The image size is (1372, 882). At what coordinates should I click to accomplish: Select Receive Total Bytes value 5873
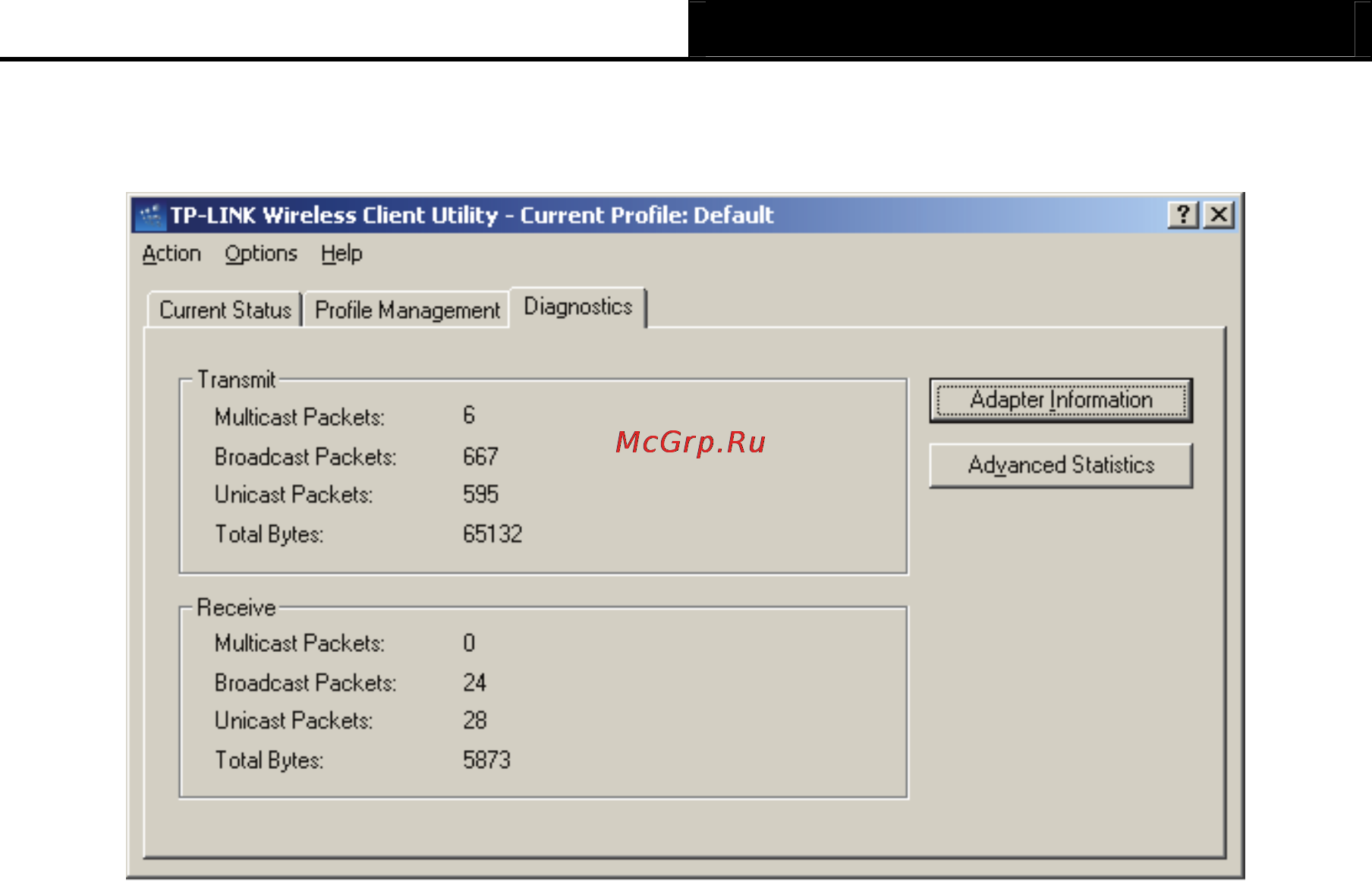tap(486, 760)
